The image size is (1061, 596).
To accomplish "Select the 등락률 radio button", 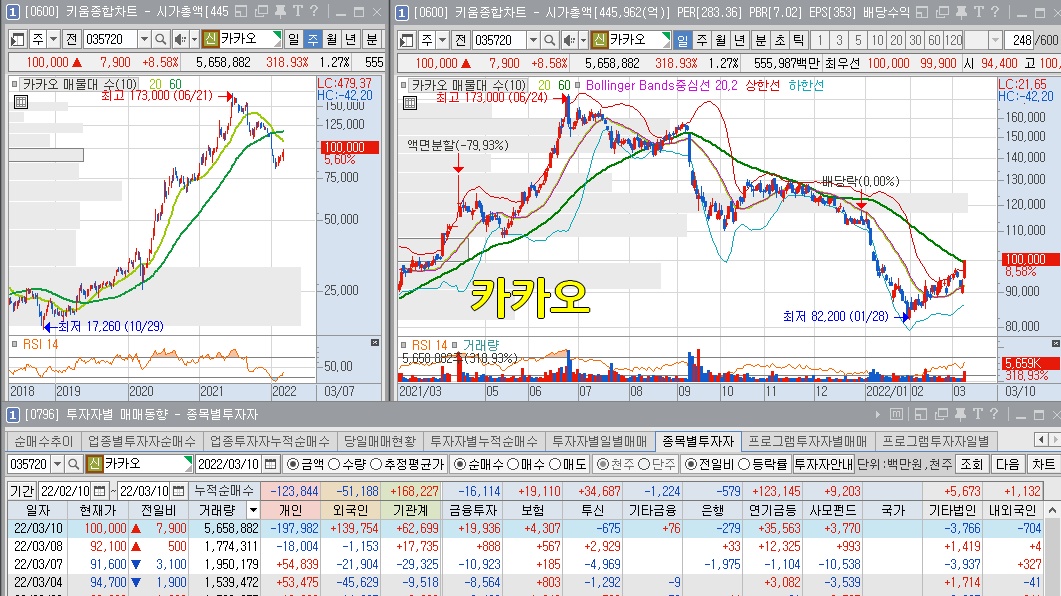I will [x=744, y=464].
